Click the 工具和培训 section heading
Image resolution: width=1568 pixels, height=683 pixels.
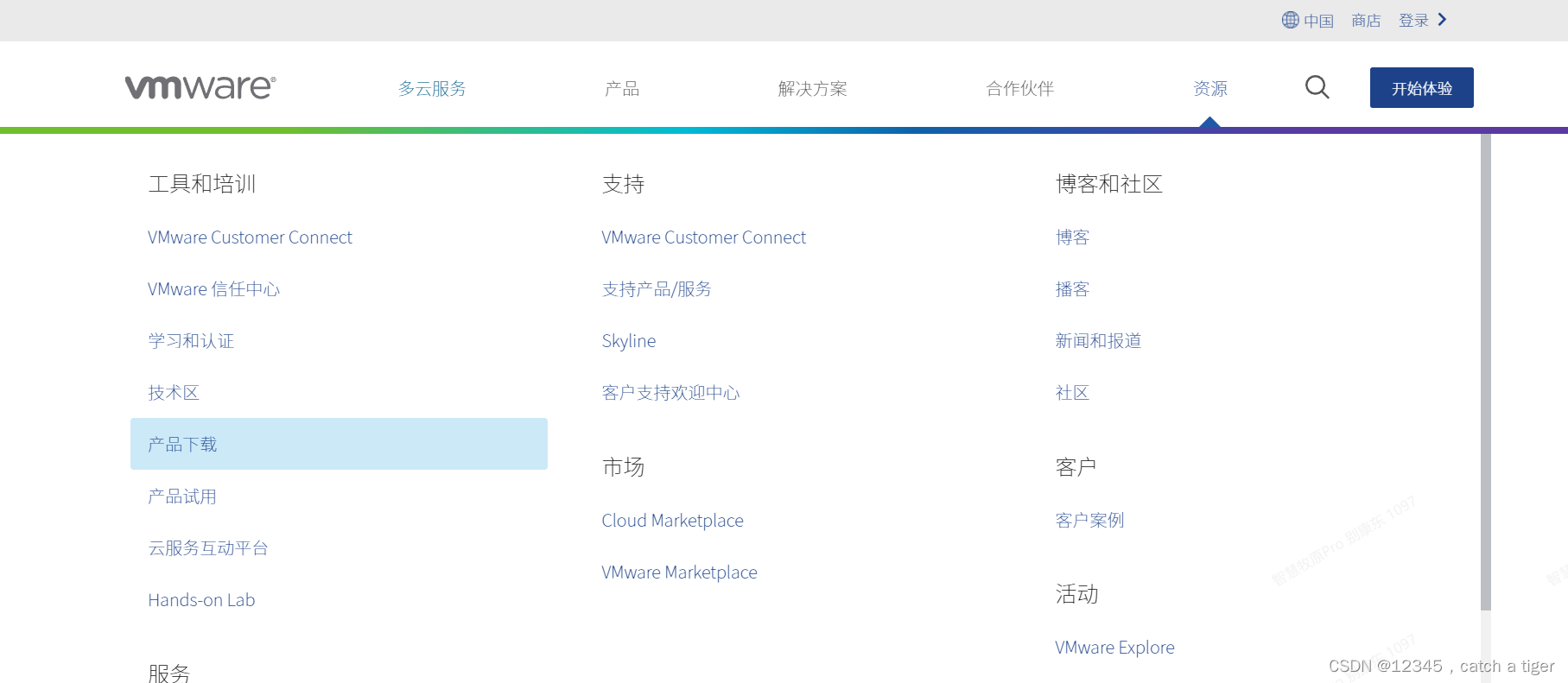[202, 184]
